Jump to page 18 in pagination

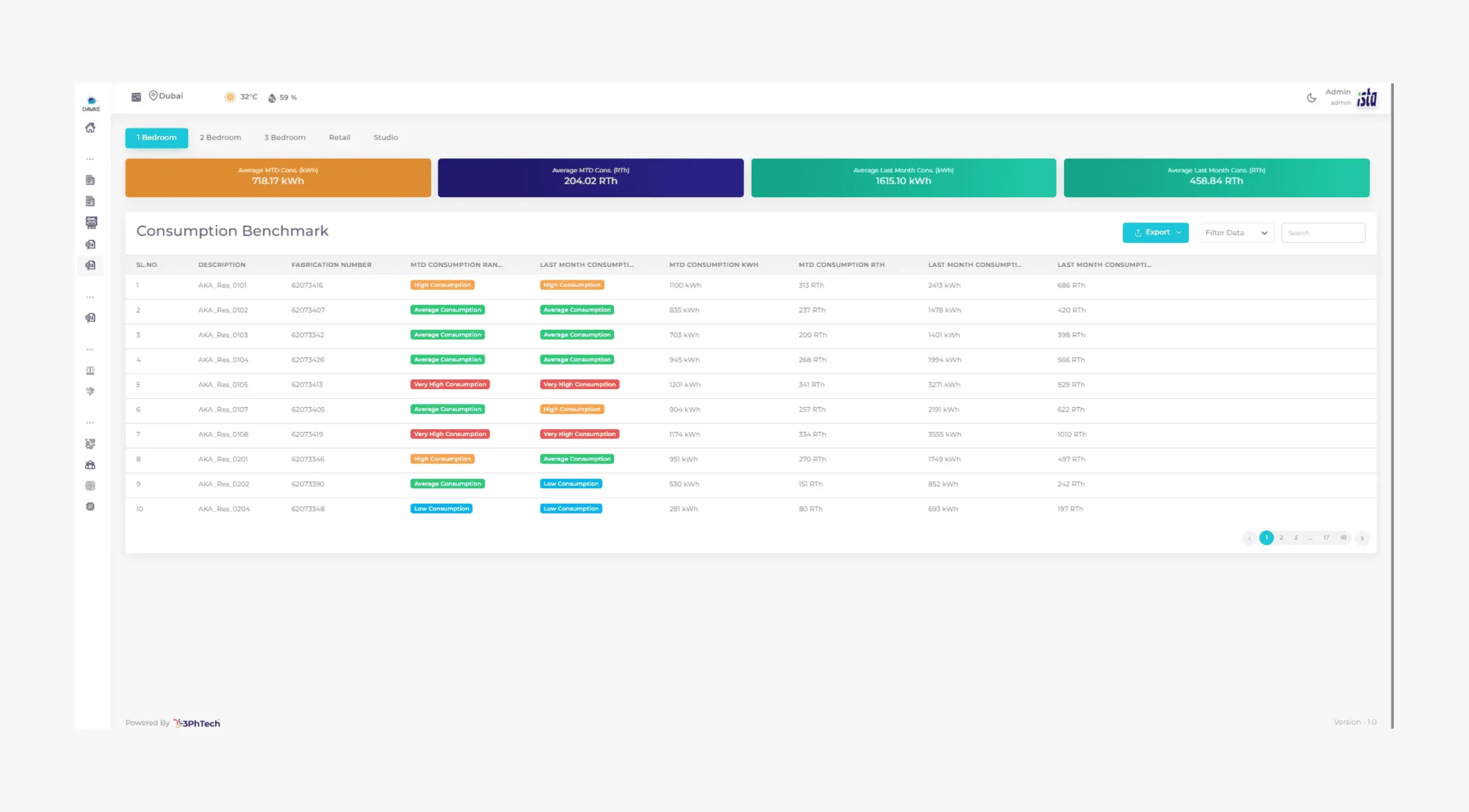(x=1343, y=538)
